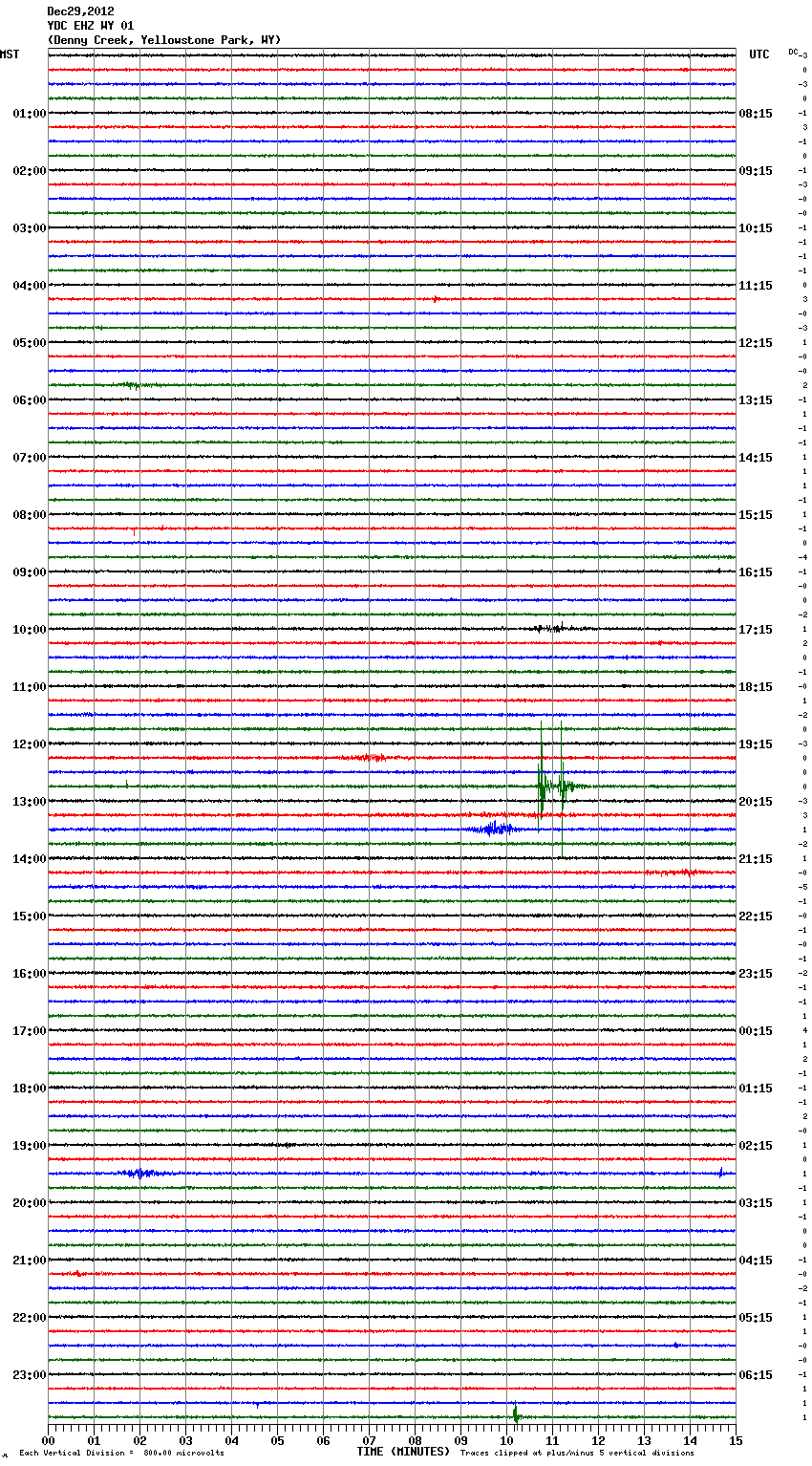Screen dimensions: 812x1466
Task: Click the 07:00 MST hour label
Action: (30, 458)
